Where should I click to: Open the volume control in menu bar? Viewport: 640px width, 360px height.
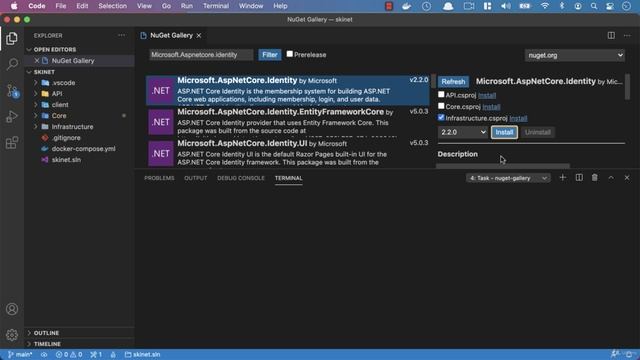click(x=506, y=6)
